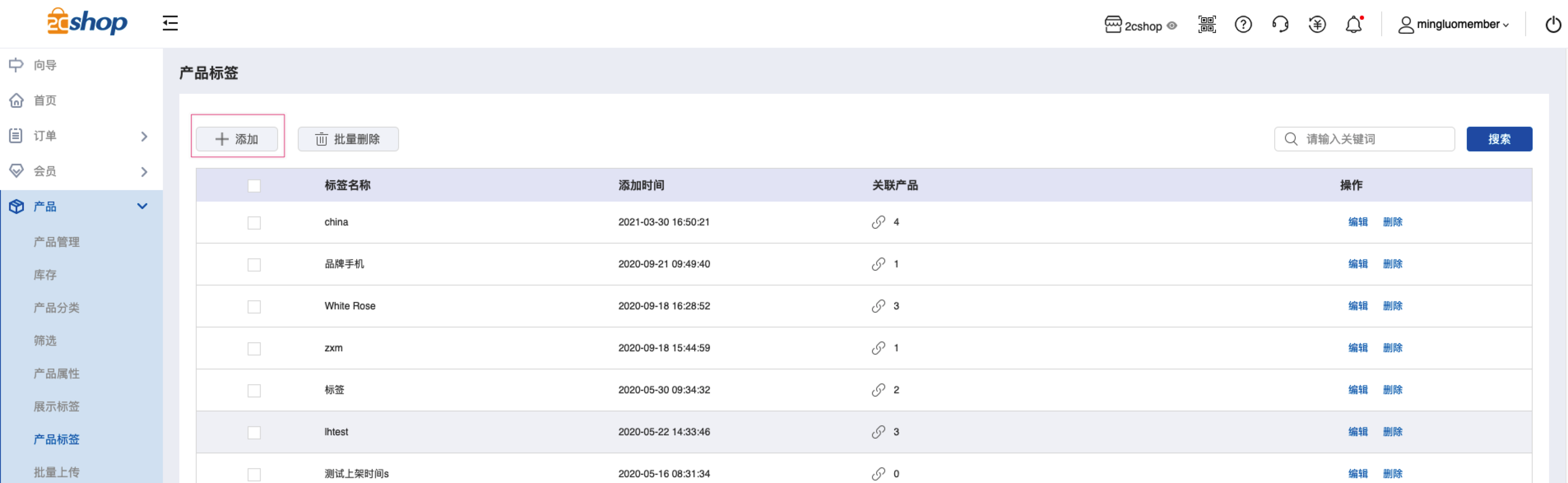Click the power logout icon
The width and height of the screenshot is (1568, 483).
click(1553, 24)
